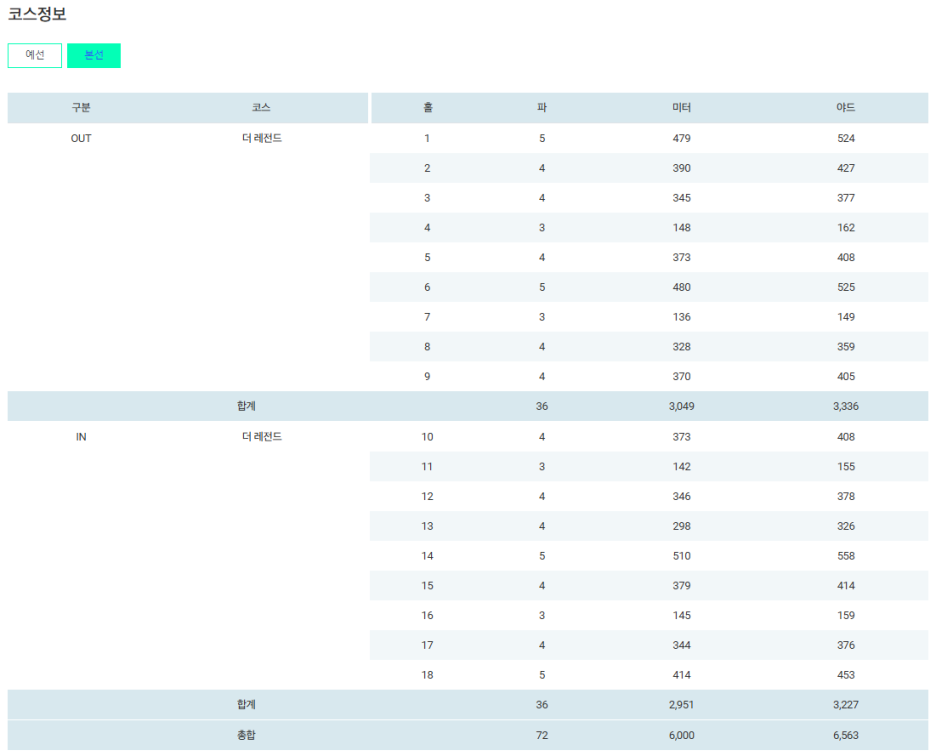Image resolution: width=936 pixels, height=756 pixels.
Task: Click yard value 525
Action: click(846, 287)
